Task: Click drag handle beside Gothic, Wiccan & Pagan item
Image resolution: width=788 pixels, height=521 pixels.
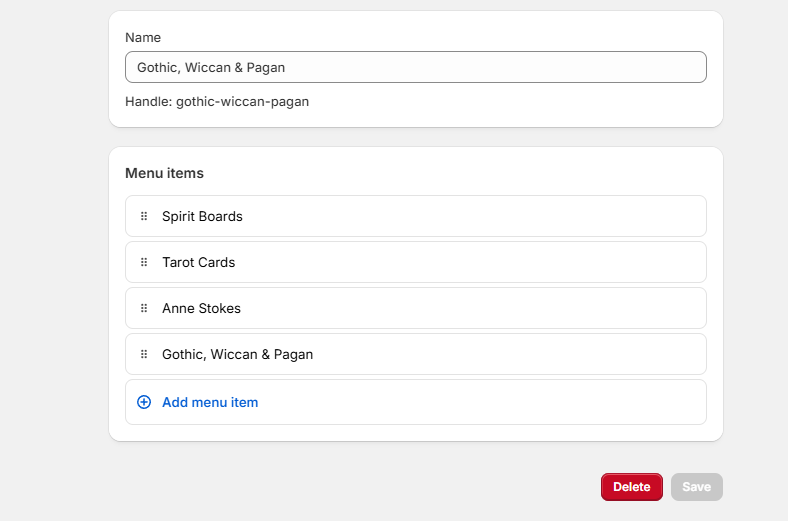Action: 144,354
